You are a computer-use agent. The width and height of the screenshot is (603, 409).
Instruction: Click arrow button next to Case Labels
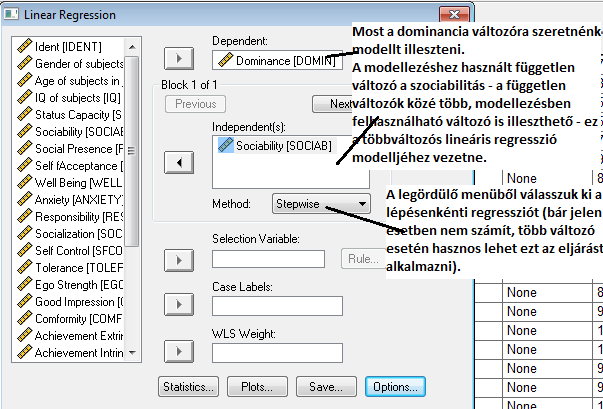click(176, 305)
